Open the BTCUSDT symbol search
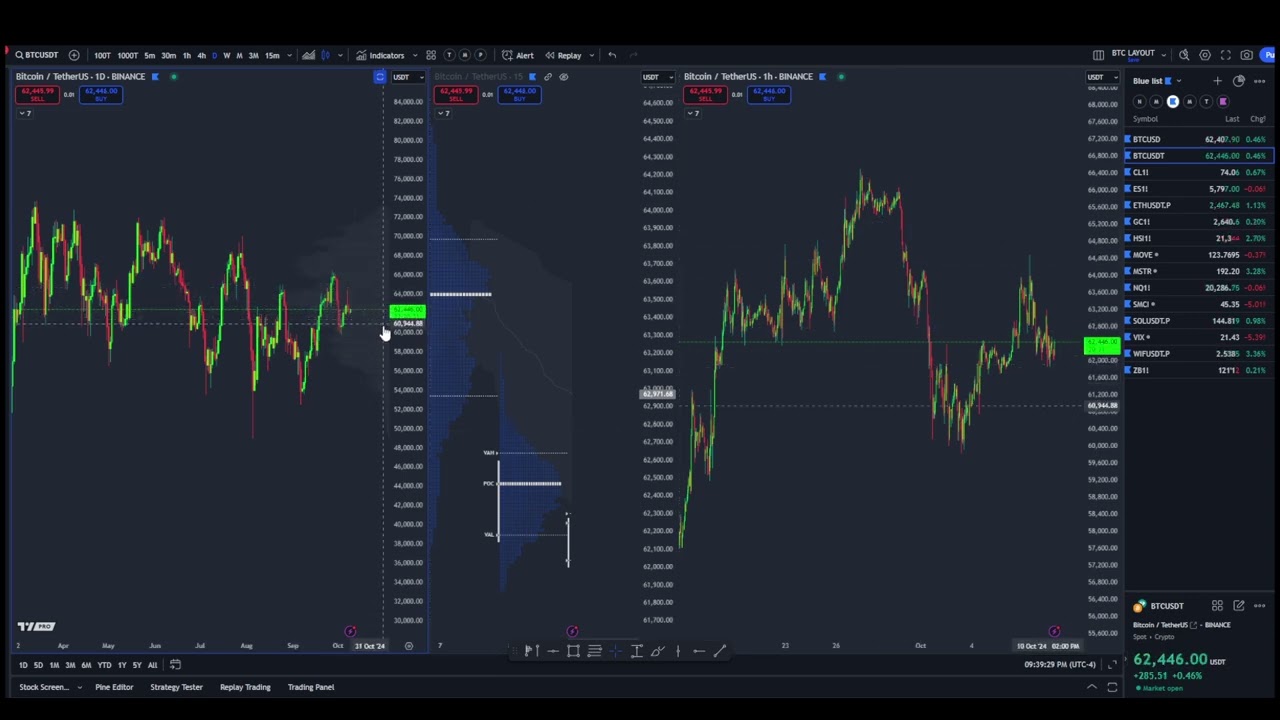1280x720 pixels. (x=38, y=55)
